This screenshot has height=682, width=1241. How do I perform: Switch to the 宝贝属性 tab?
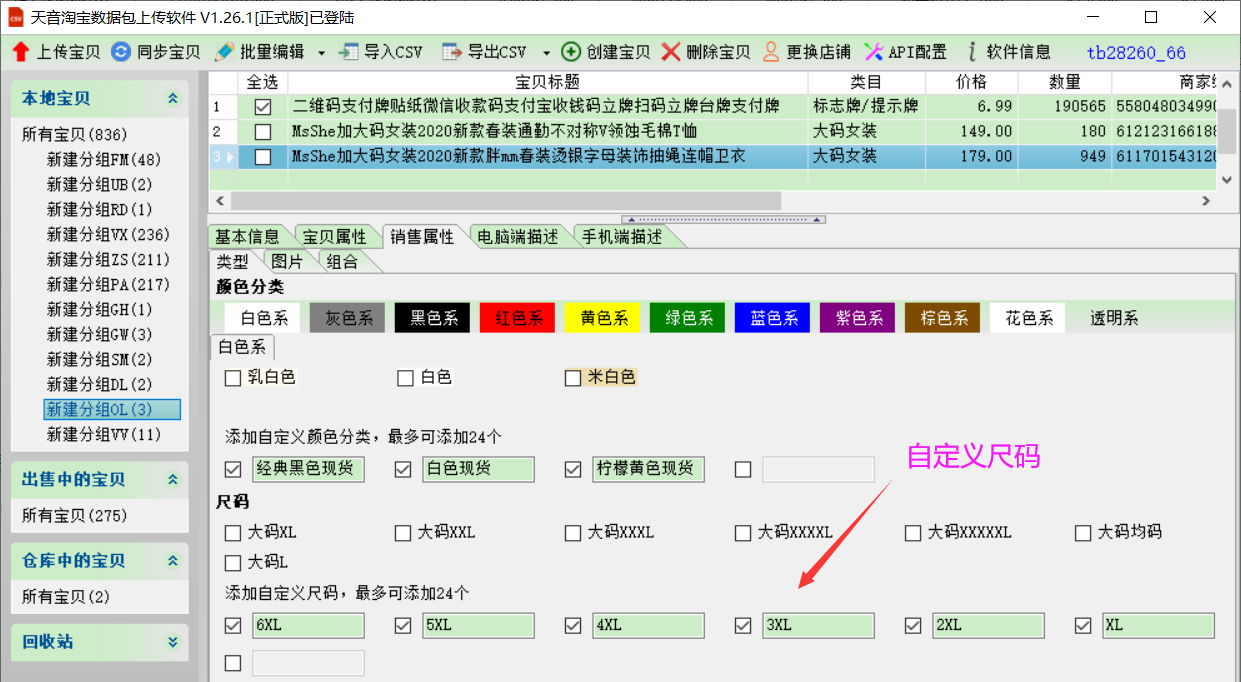click(x=334, y=237)
